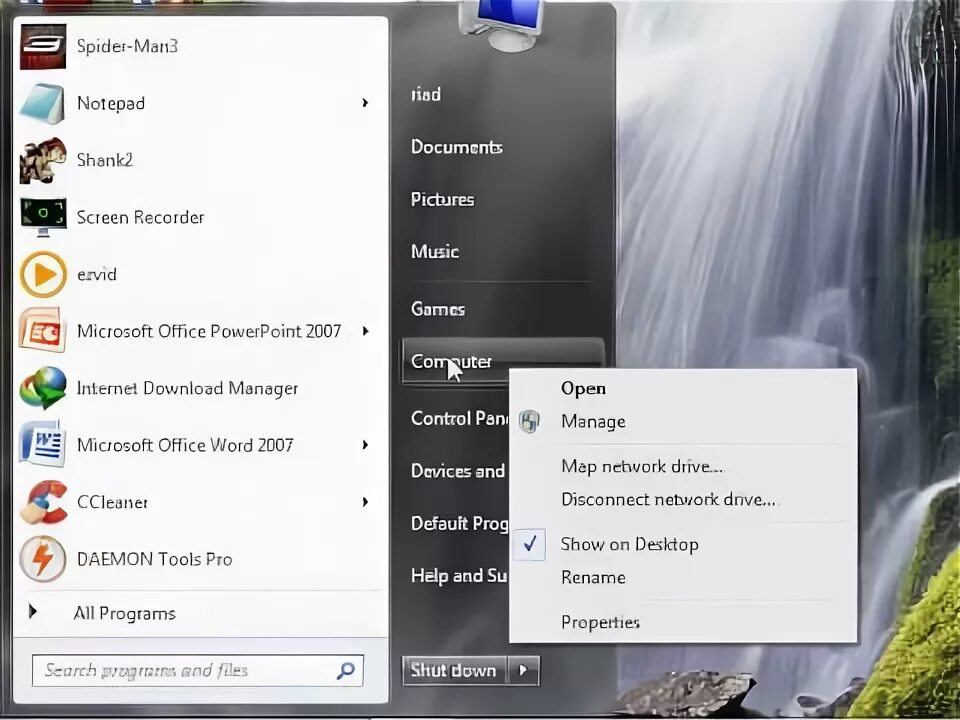Click the ezvid play icon
The height and width of the screenshot is (720, 960).
pos(43,274)
